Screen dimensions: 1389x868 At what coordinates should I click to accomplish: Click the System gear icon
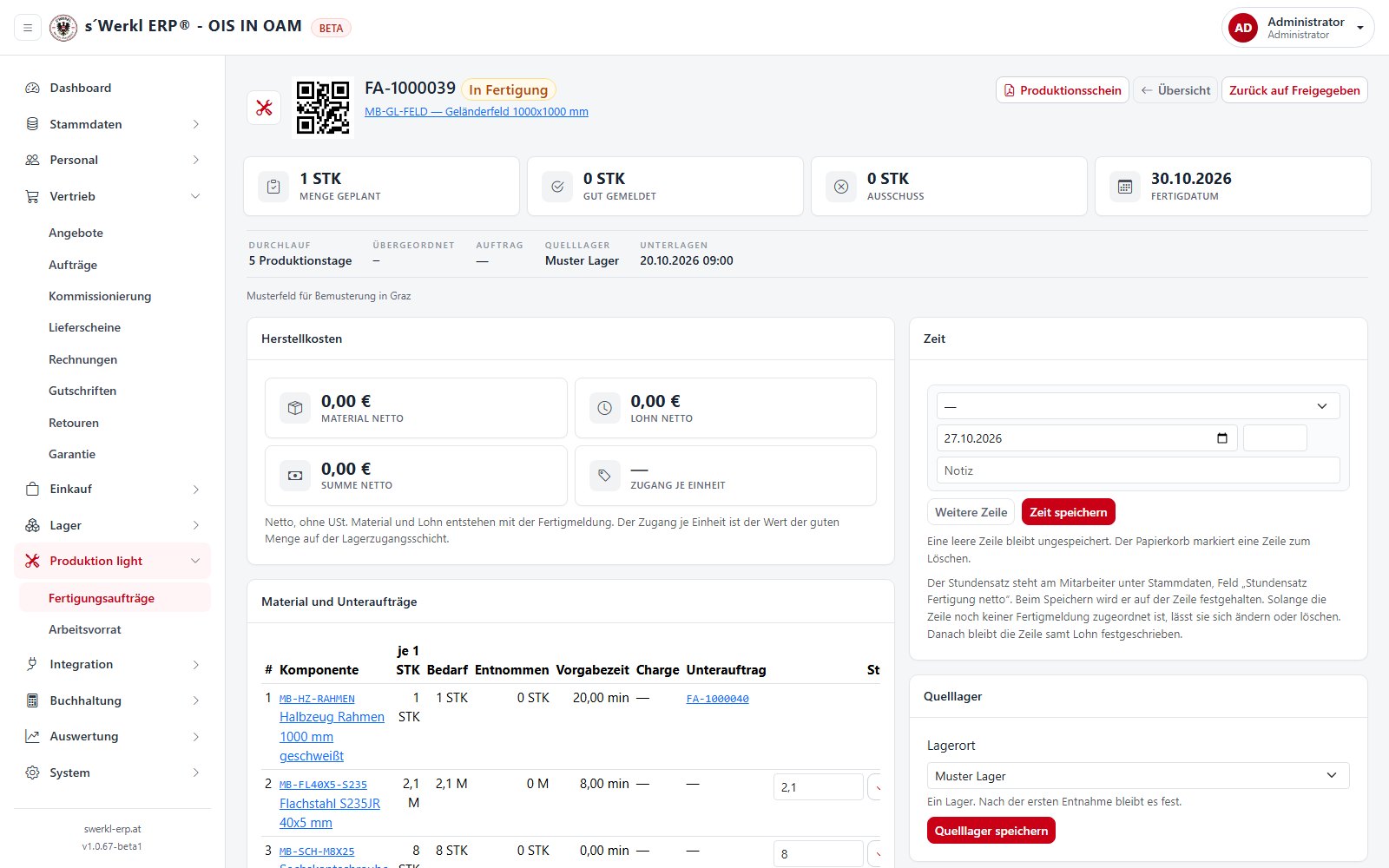tap(32, 773)
